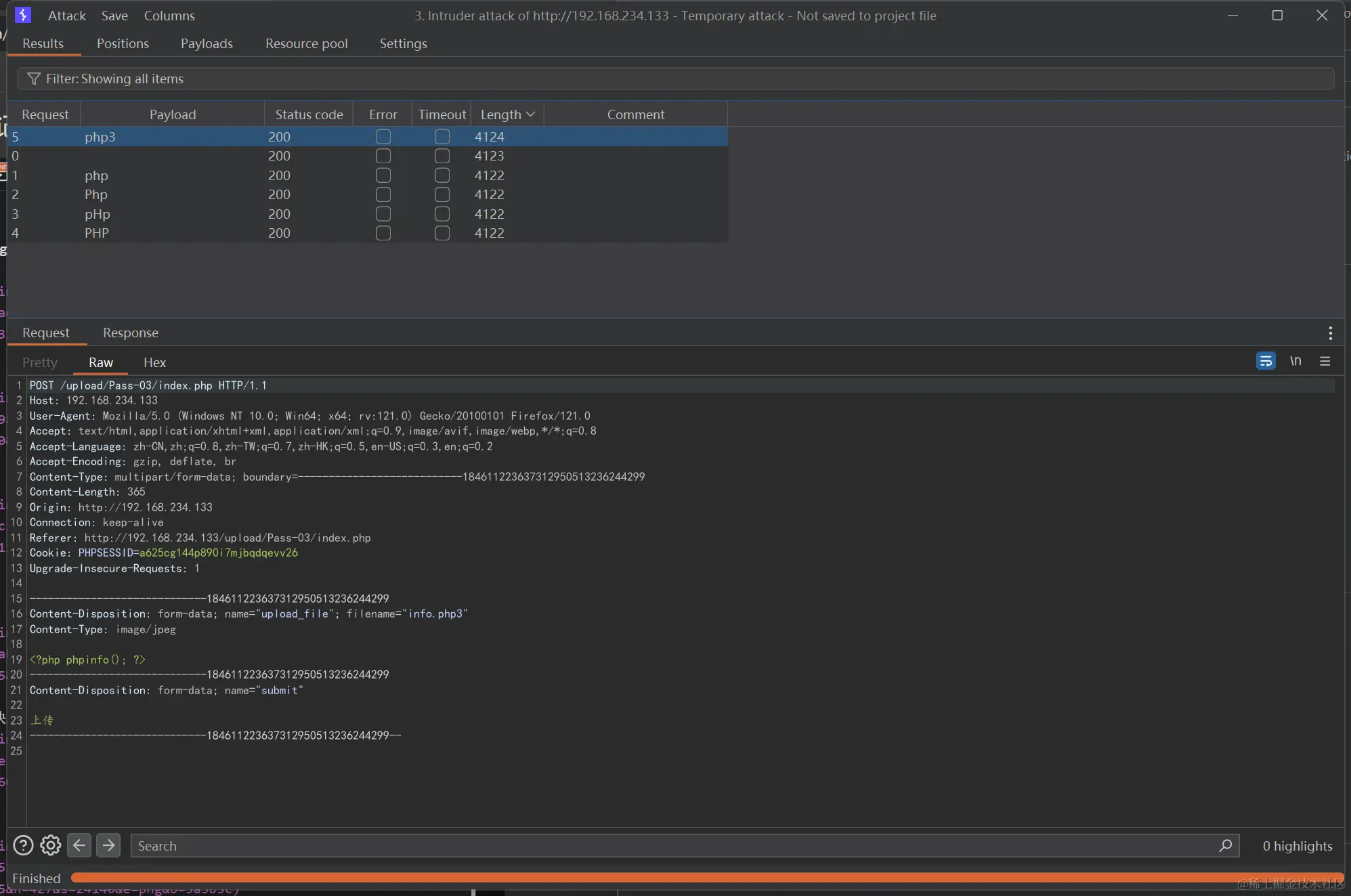Sort by the Timeout column header
The image size is (1351, 896).
pos(442,114)
